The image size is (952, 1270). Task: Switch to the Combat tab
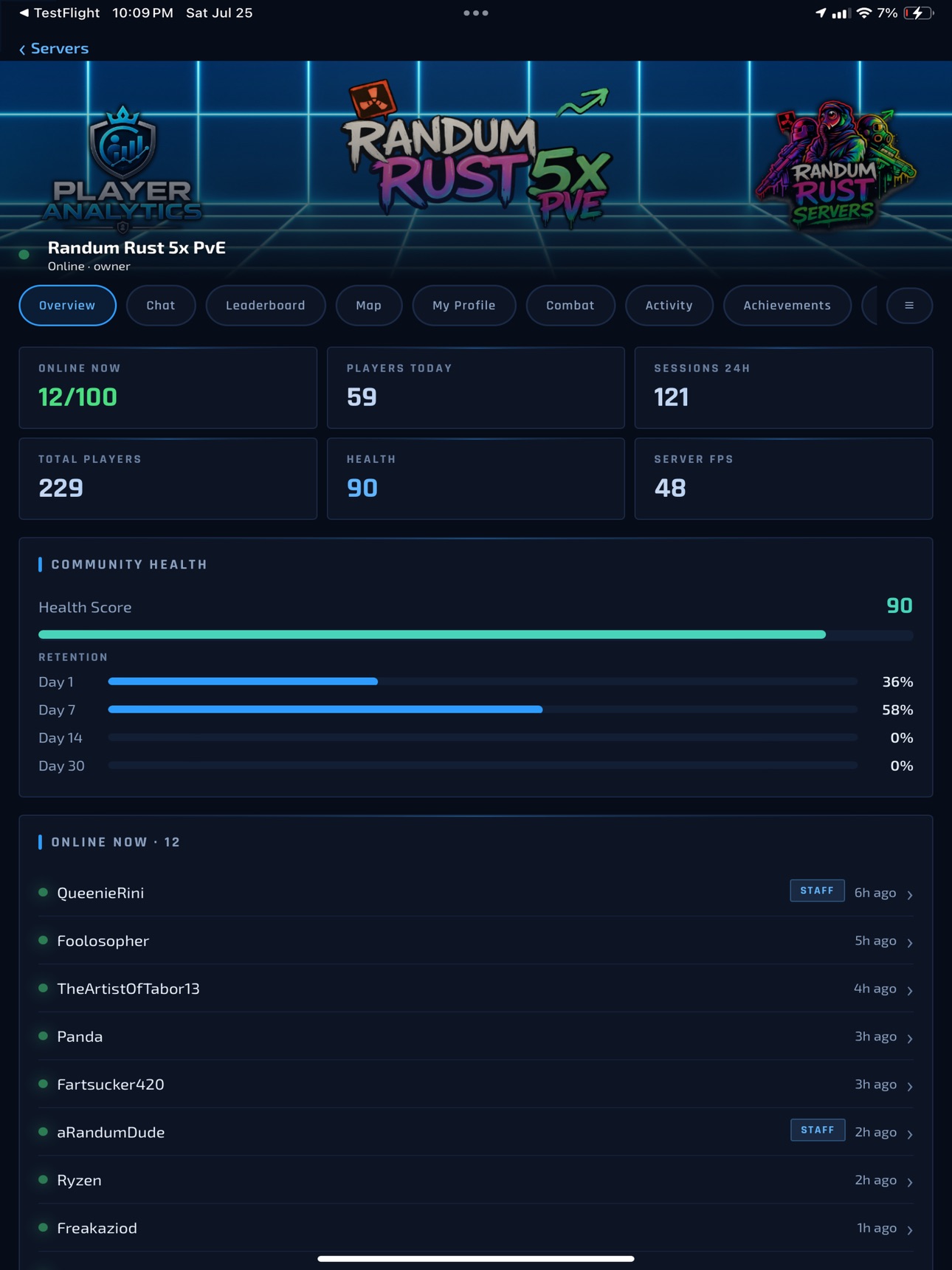tap(570, 305)
